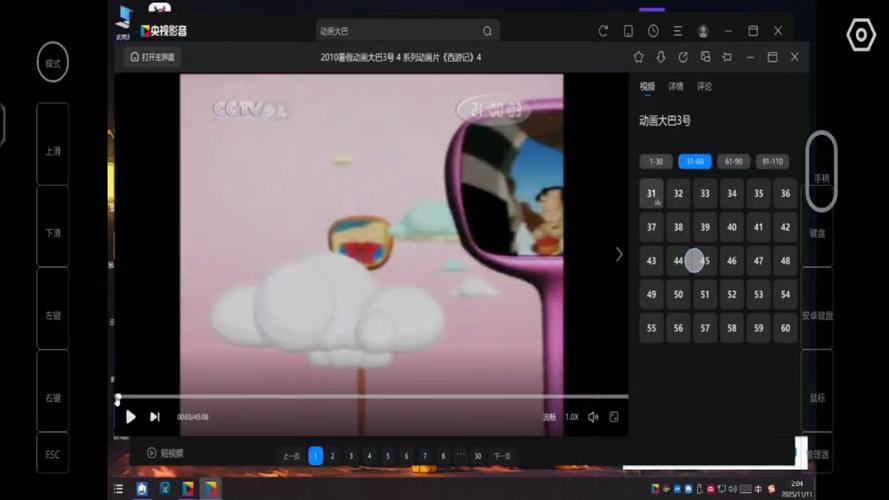Screen dimensions: 889x500
Task: Enter fullscreen using the expand icon
Action: (x=614, y=417)
